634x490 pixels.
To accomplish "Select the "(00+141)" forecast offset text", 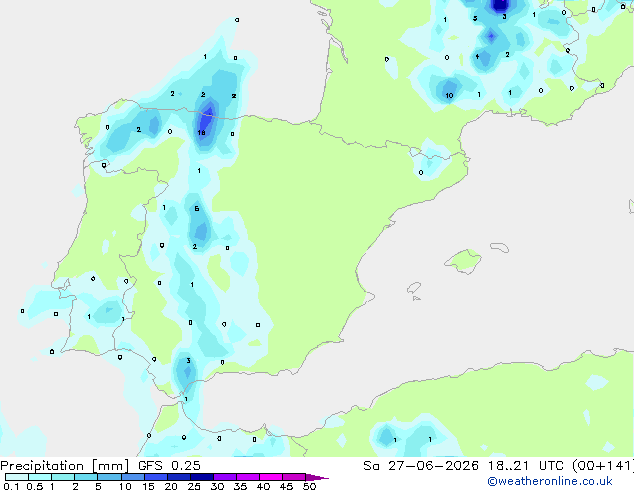I will (x=603, y=466).
